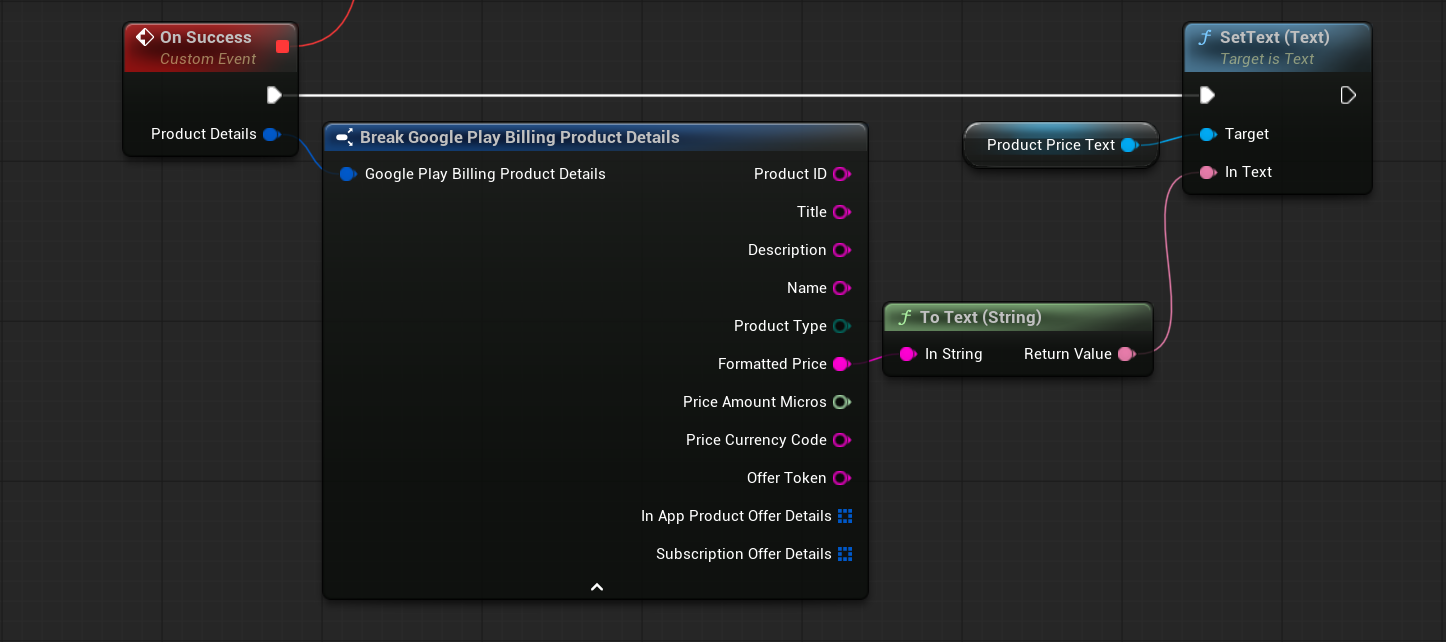The width and height of the screenshot is (1446, 642).
Task: Click the Name output pin
Action: pos(841,288)
